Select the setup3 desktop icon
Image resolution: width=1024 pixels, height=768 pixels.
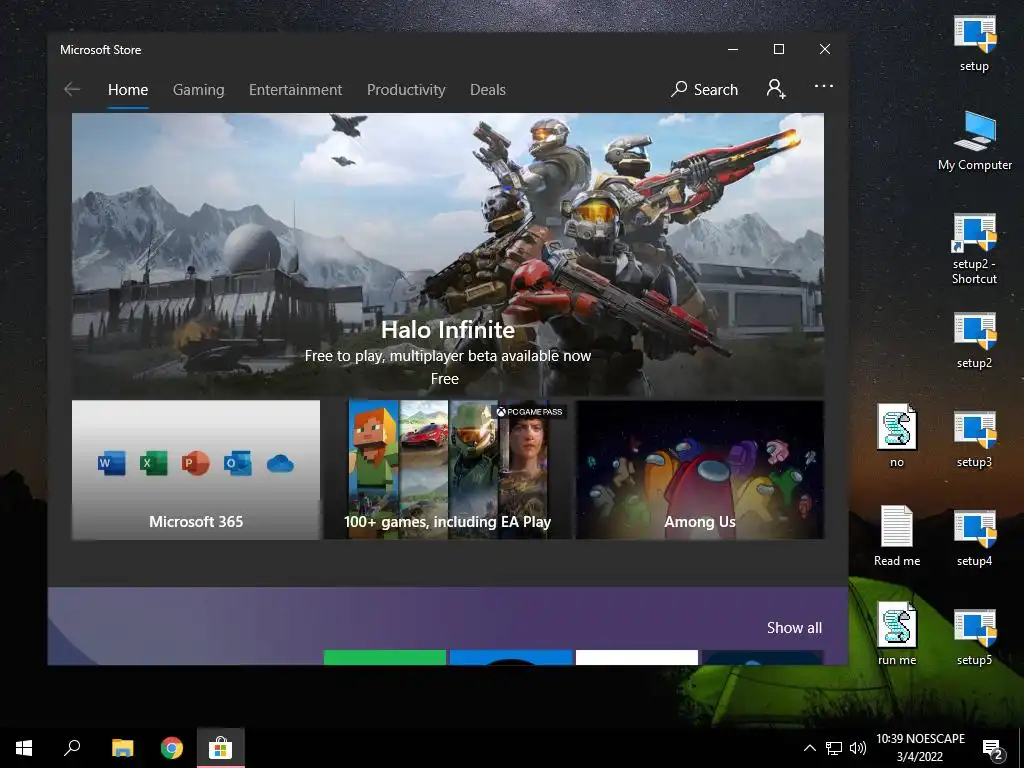tap(974, 440)
